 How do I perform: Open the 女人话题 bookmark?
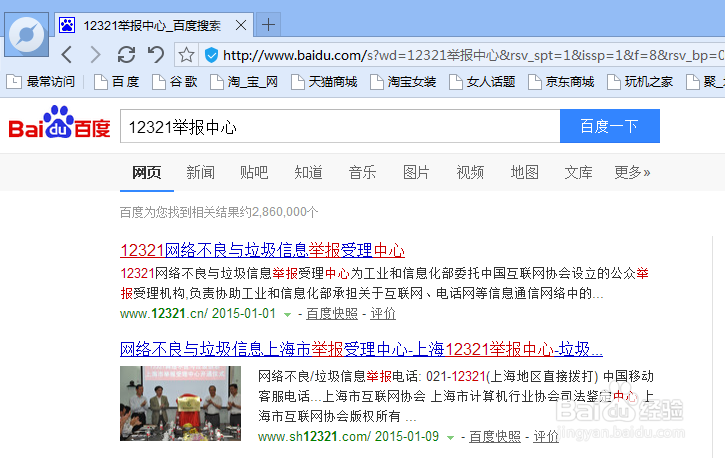[x=482, y=82]
